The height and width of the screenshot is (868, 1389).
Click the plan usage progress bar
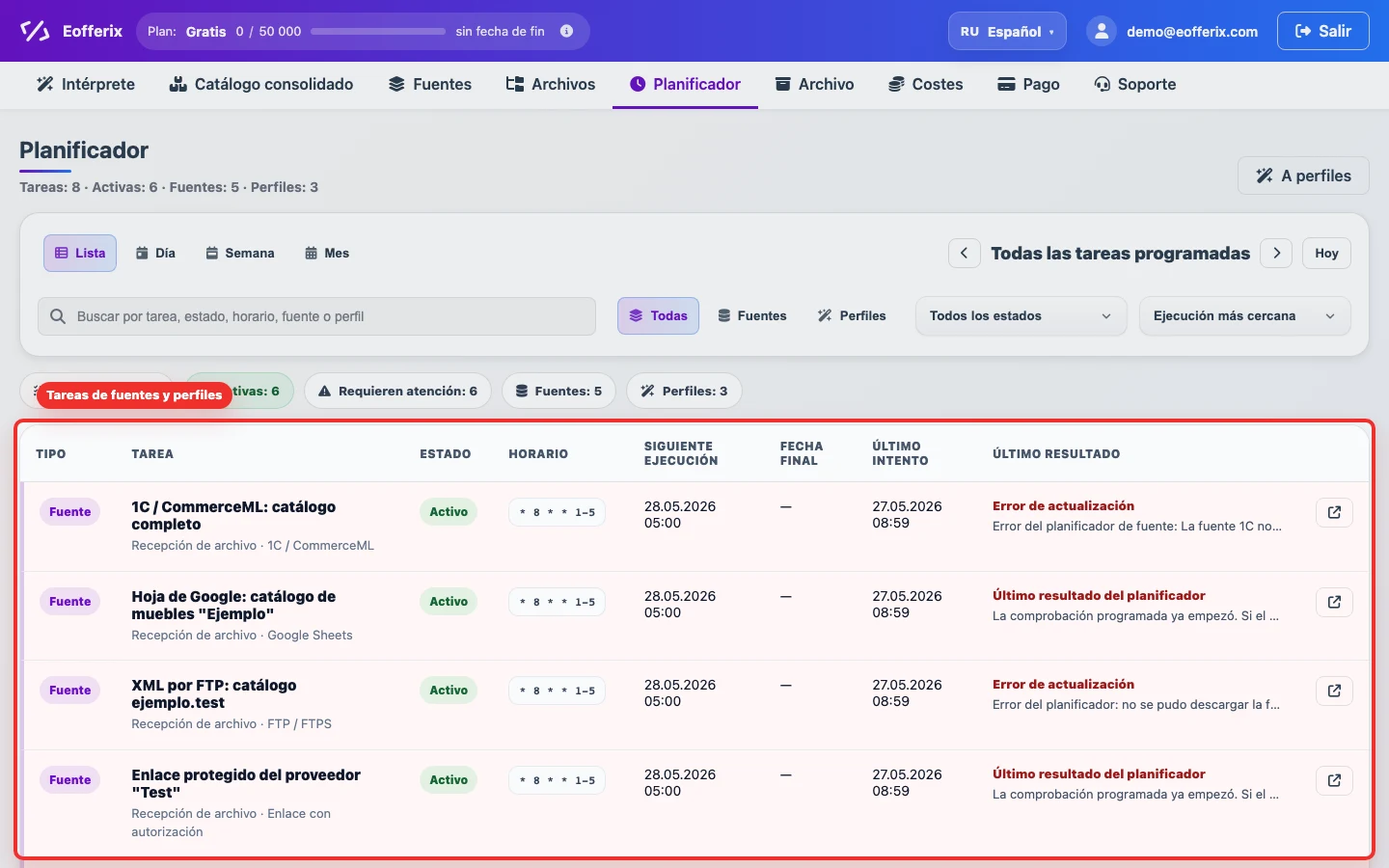pyautogui.click(x=378, y=31)
